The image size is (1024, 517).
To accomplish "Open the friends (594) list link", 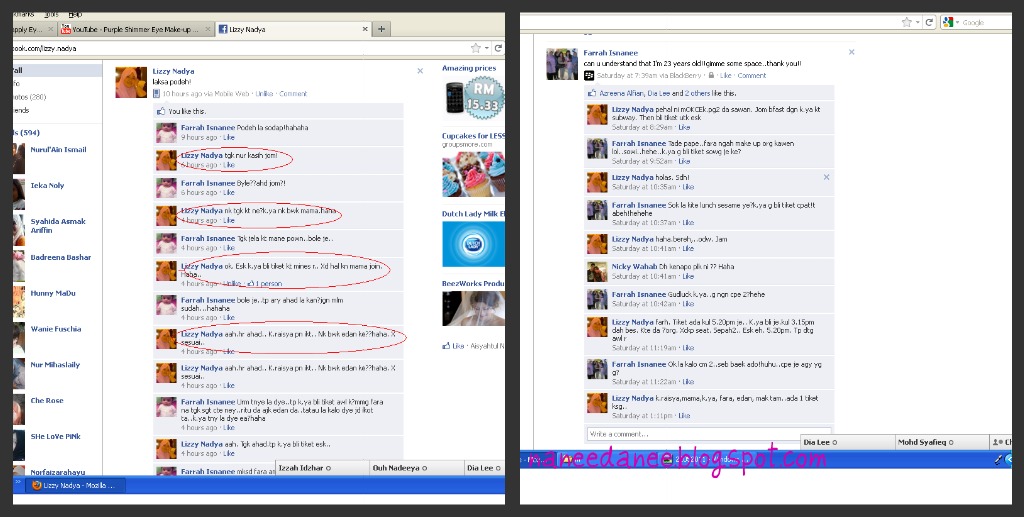I will click(27, 133).
